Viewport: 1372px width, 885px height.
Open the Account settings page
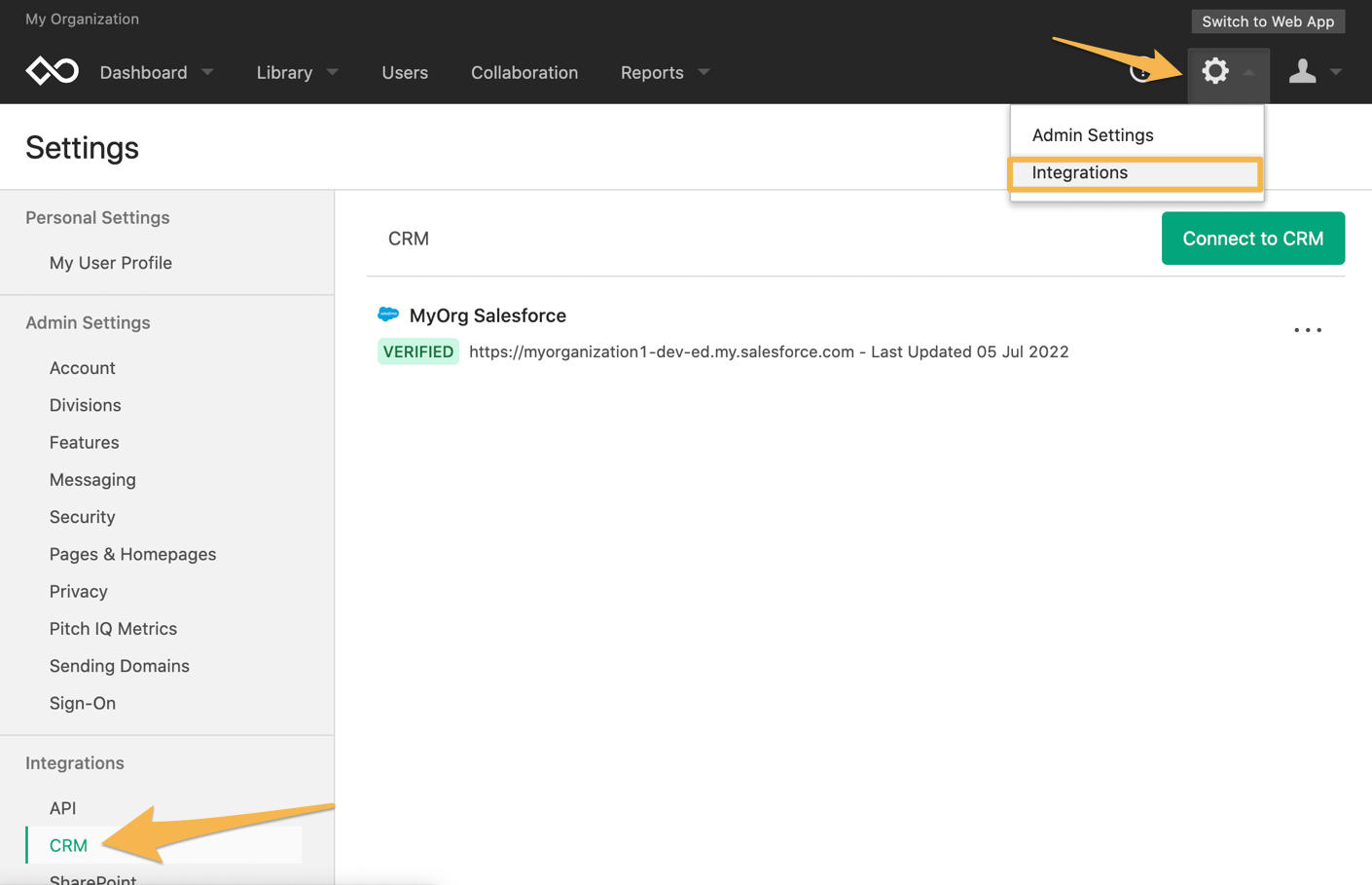83,368
